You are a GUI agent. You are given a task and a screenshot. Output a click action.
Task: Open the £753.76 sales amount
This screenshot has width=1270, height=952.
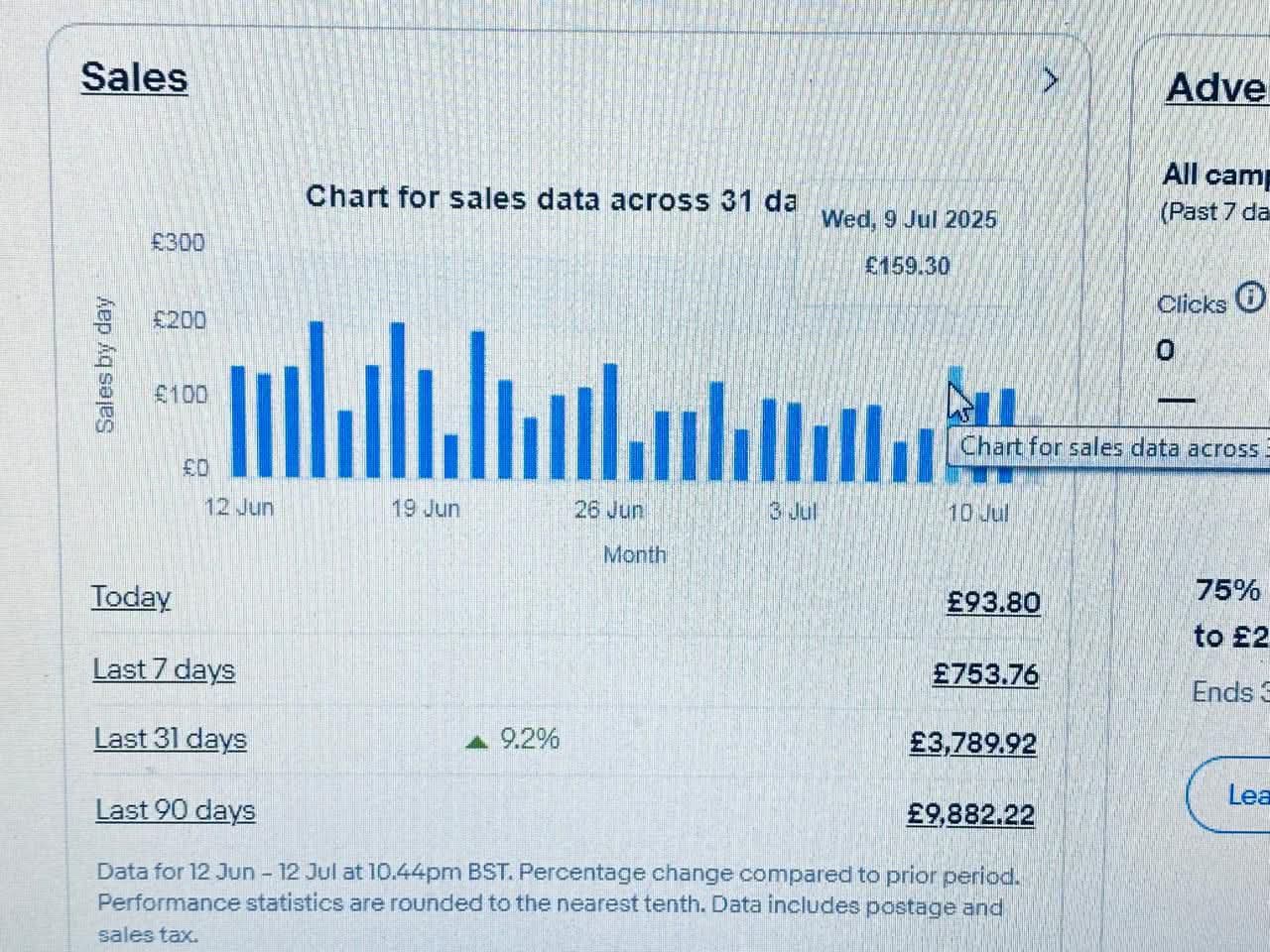pyautogui.click(x=985, y=674)
